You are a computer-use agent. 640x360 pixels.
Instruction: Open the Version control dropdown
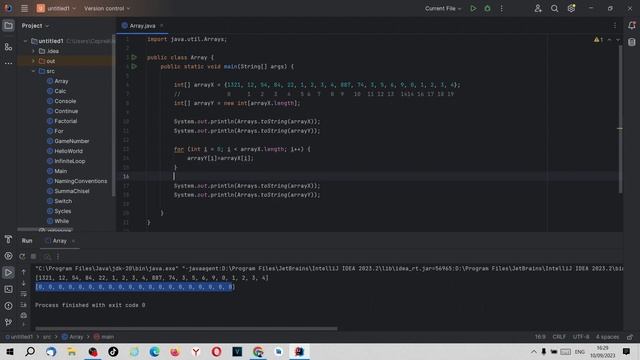pos(107,8)
